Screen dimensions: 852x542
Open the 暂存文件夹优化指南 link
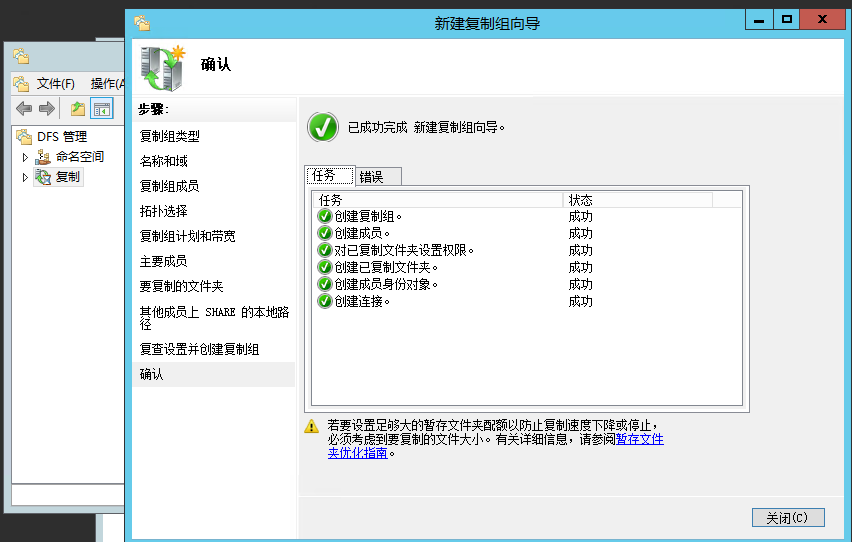click(640, 439)
